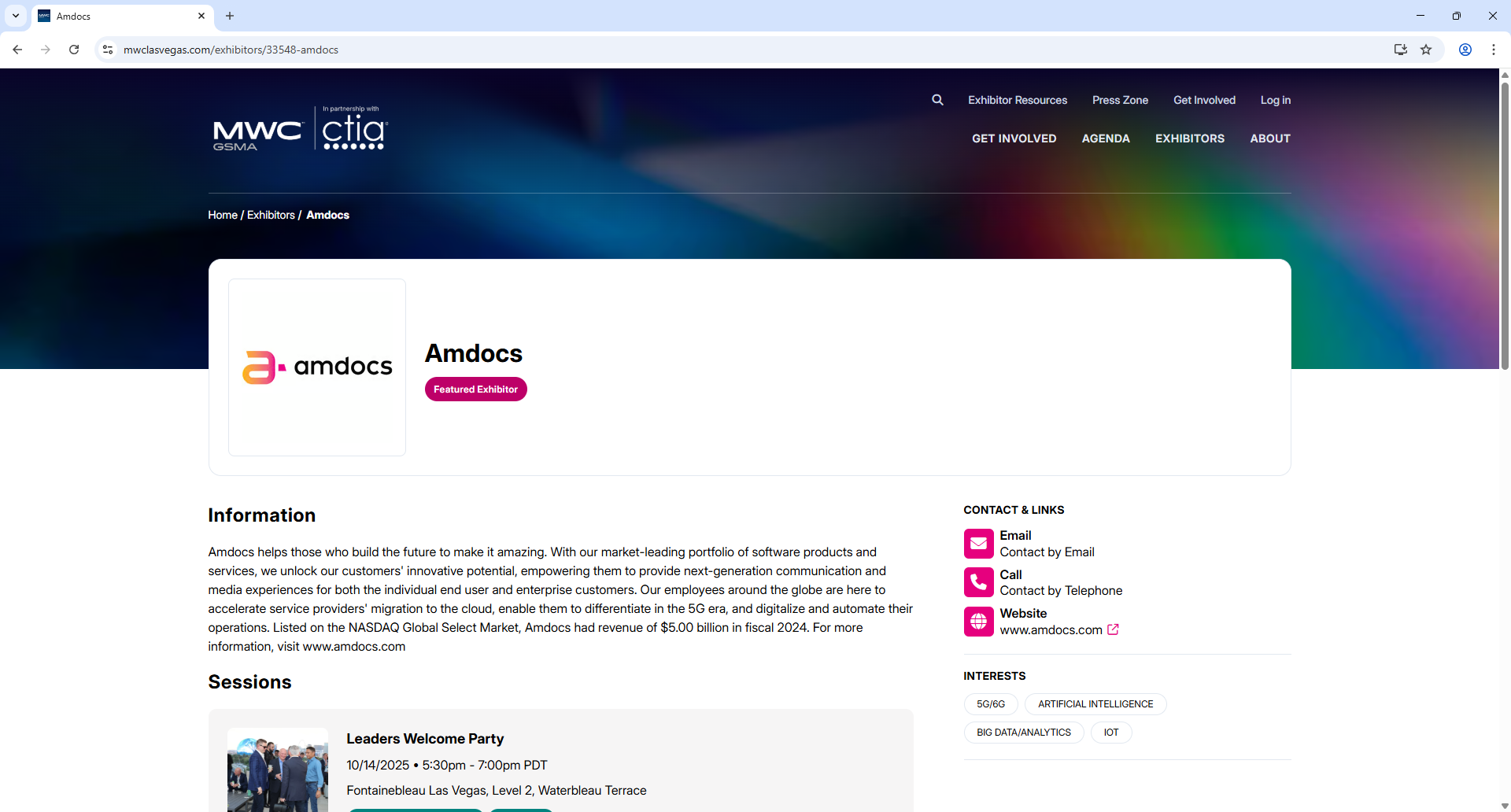Viewport: 1511px width, 812px height.
Task: Open the Chrome three-dot menu
Action: coord(1494,49)
